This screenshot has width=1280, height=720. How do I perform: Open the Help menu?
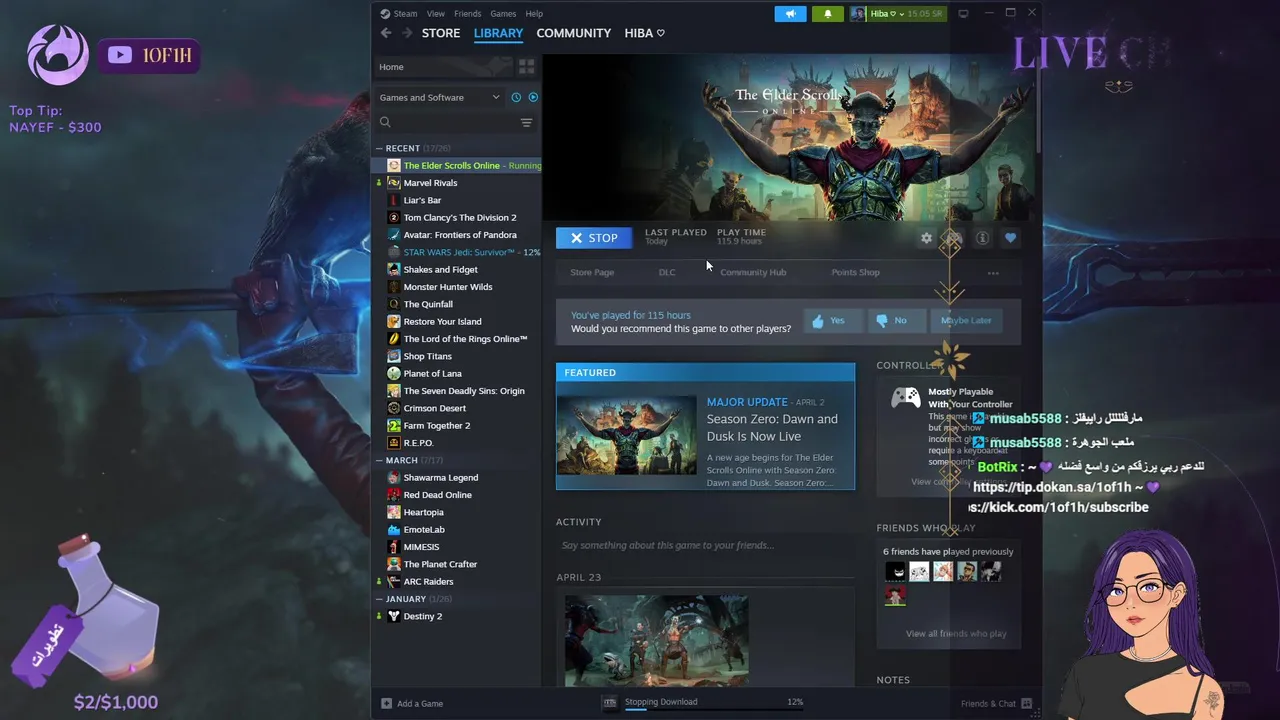click(x=534, y=14)
